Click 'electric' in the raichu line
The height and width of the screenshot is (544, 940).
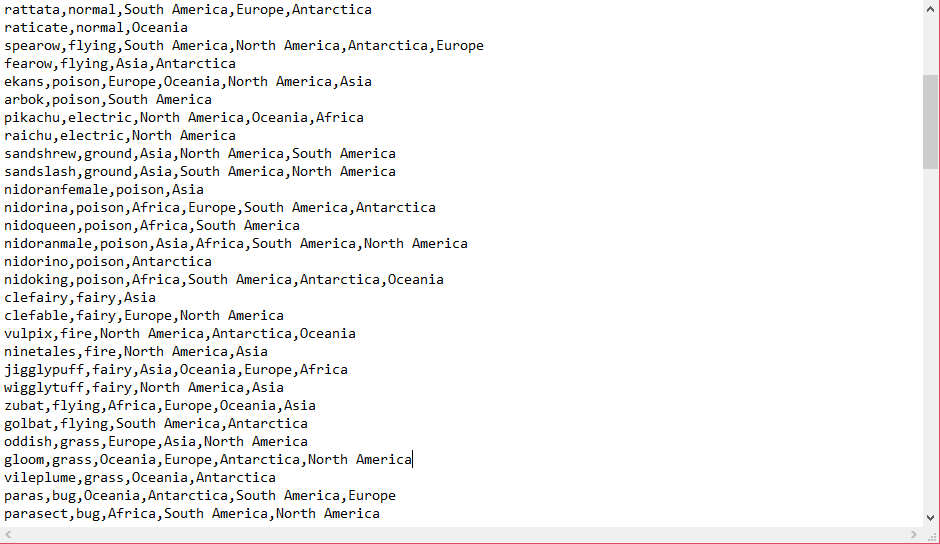[92, 136]
